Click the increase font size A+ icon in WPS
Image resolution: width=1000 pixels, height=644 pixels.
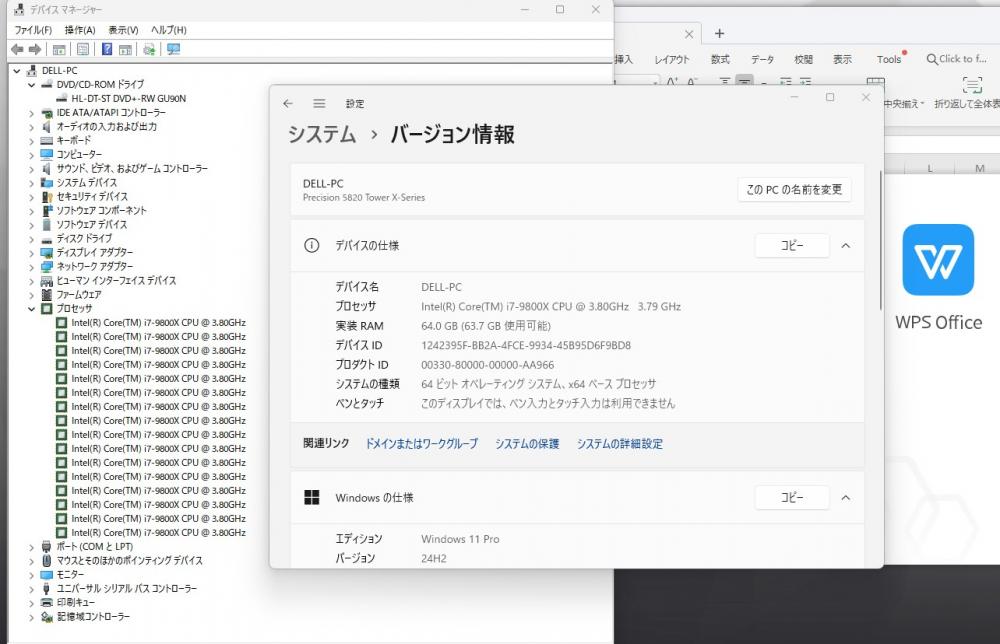point(672,82)
